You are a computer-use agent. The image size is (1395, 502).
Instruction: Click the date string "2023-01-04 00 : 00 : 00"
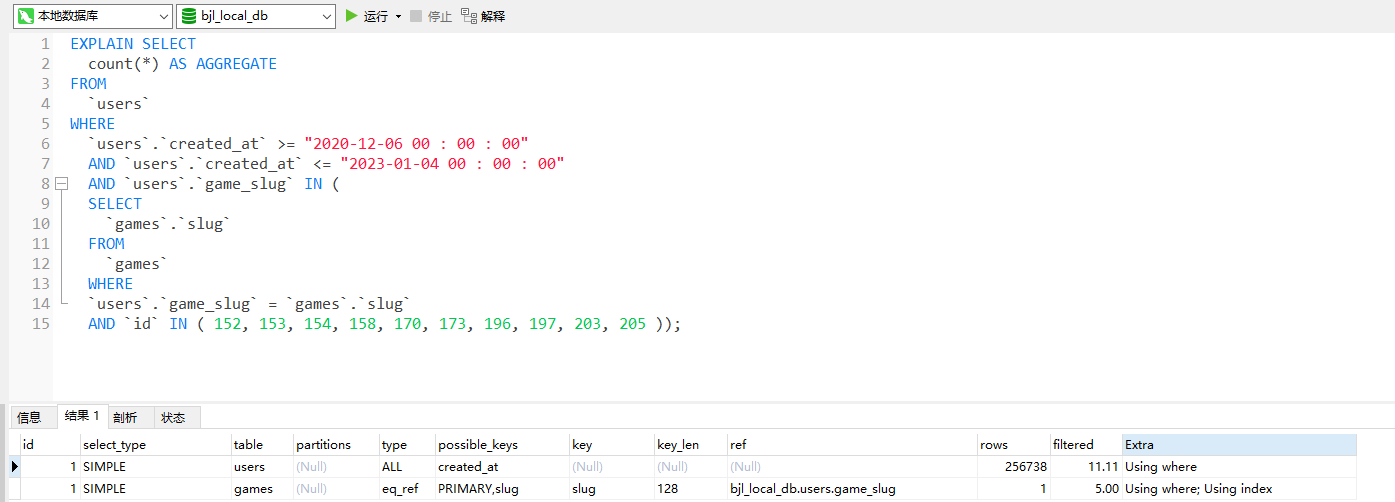click(x=453, y=164)
